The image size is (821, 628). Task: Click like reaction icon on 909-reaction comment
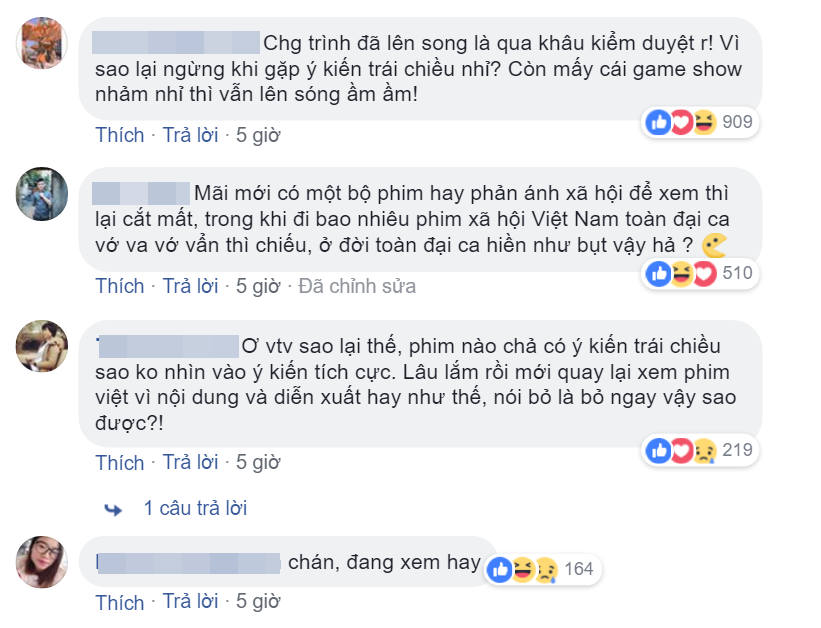tap(659, 123)
